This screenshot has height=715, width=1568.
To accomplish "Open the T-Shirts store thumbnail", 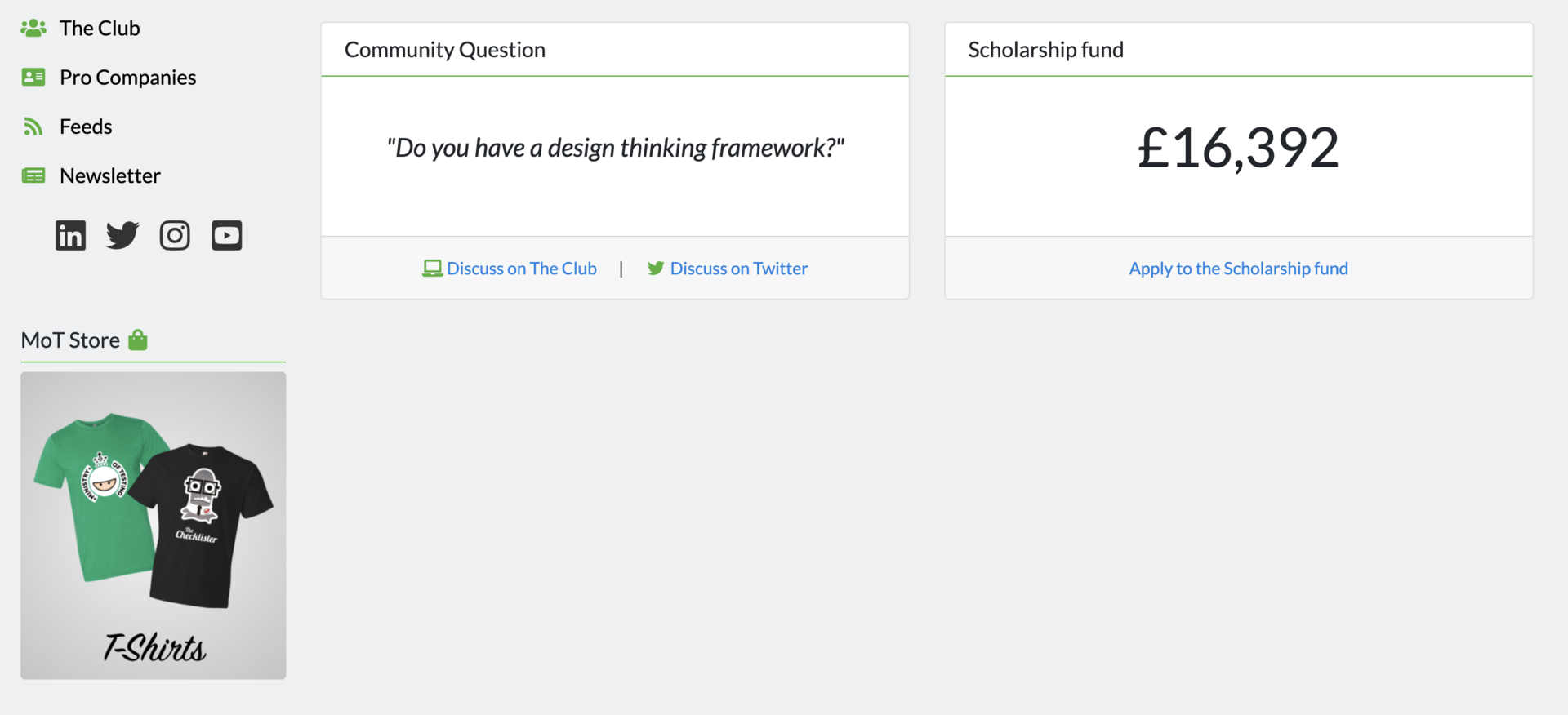I will pyautogui.click(x=154, y=525).
